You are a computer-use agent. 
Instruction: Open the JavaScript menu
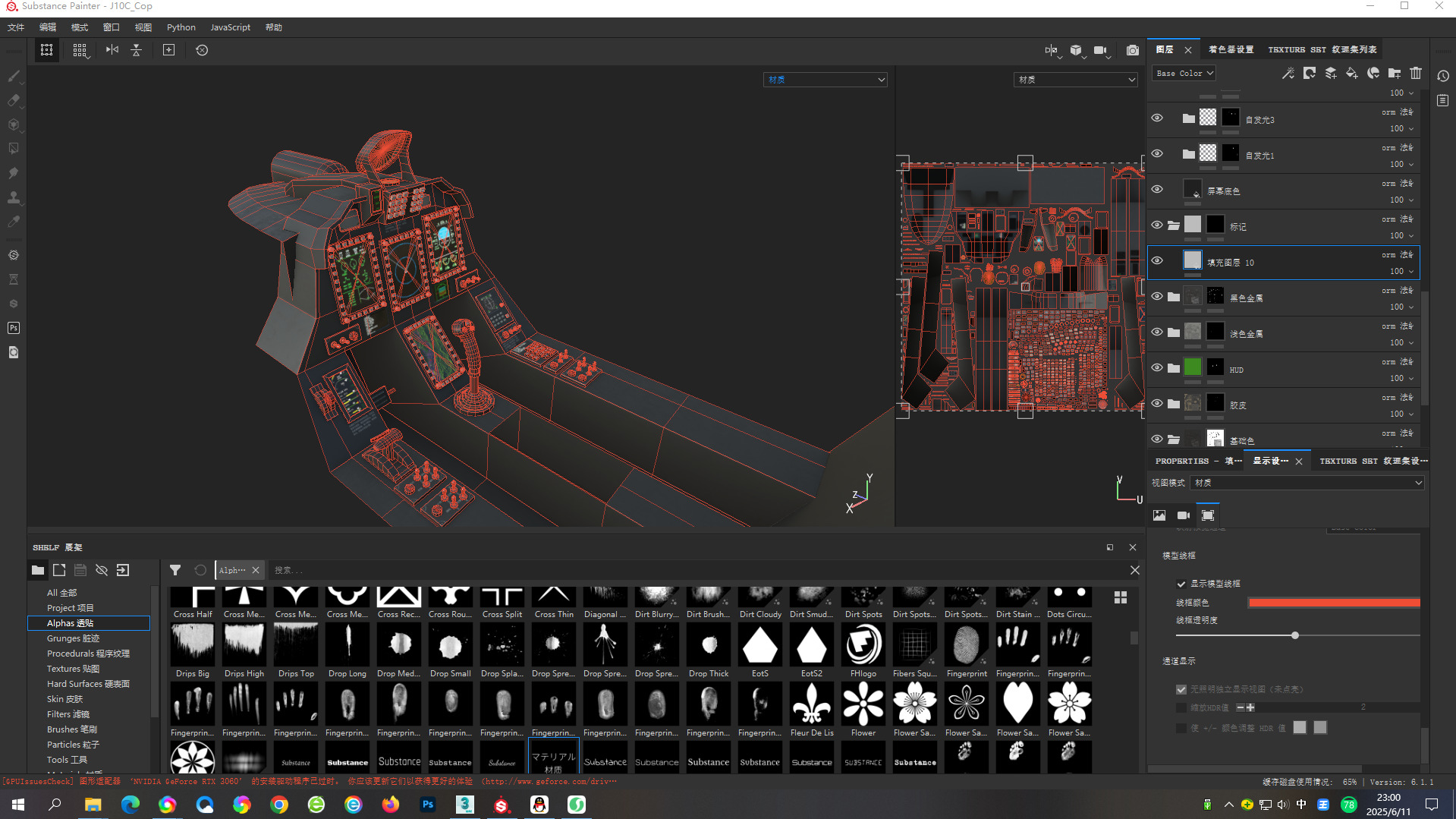coord(230,27)
